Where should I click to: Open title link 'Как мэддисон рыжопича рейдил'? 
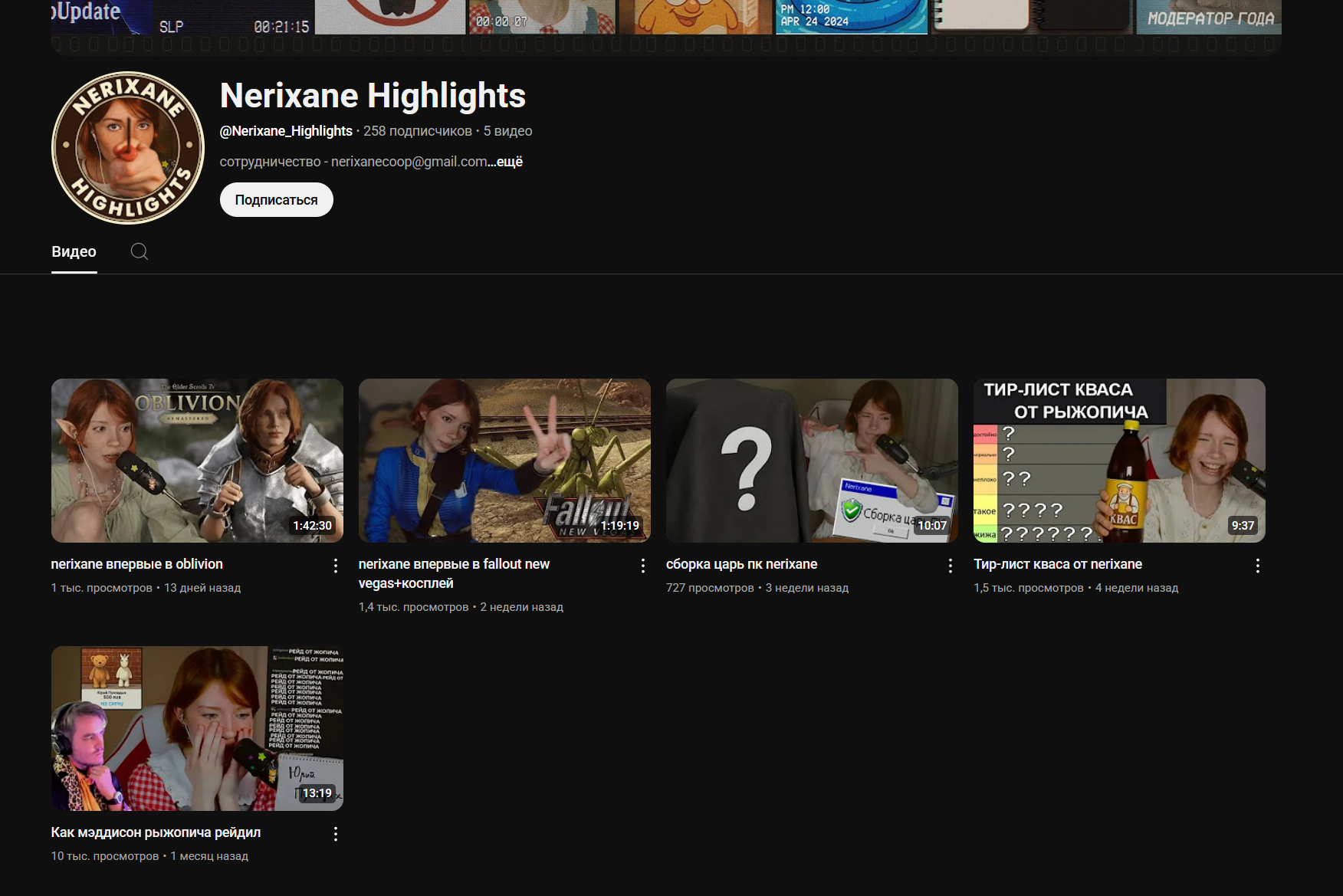[x=156, y=832]
